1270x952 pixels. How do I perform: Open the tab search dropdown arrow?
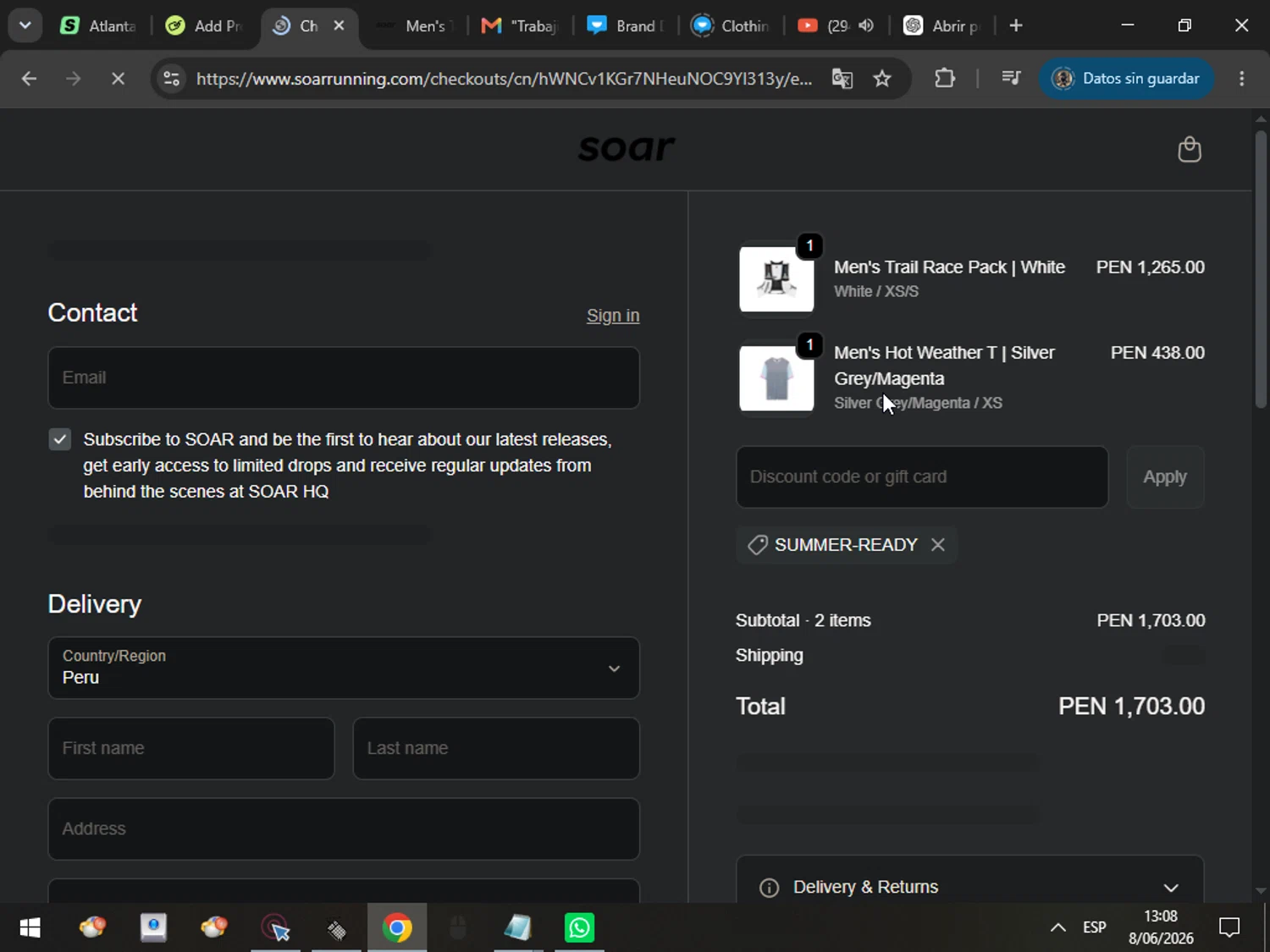25,25
